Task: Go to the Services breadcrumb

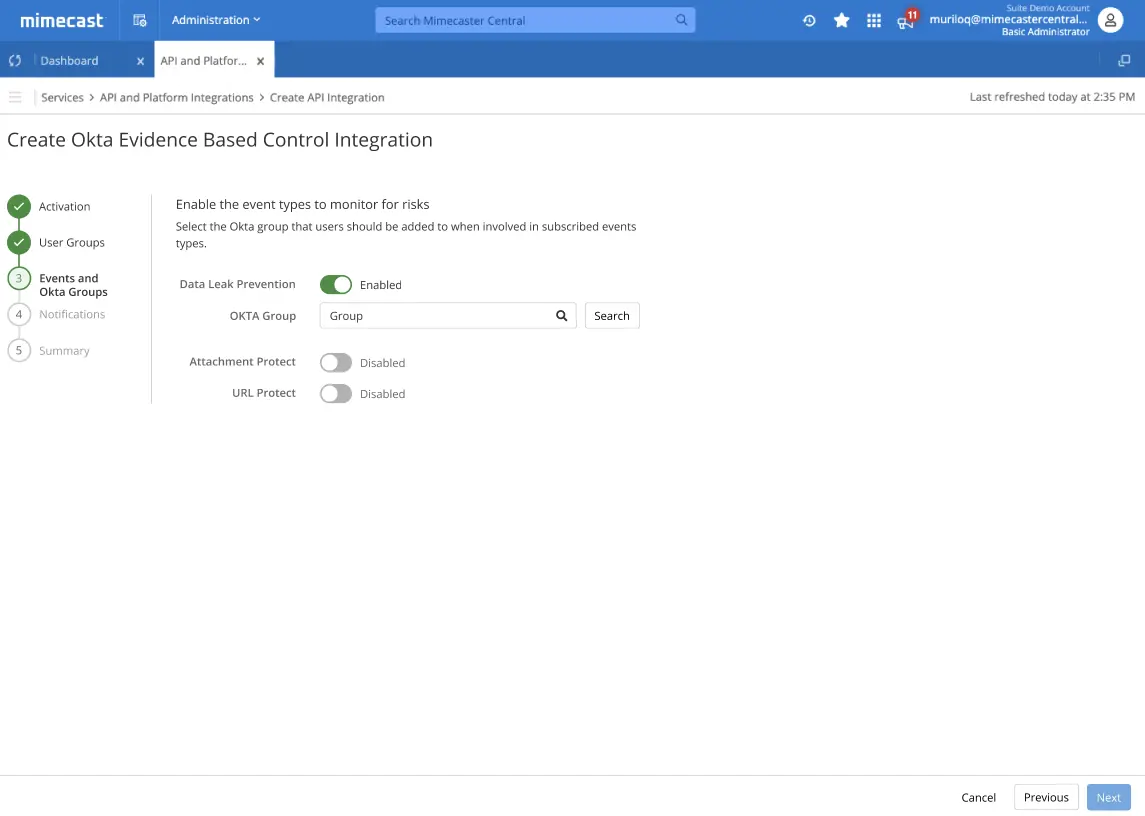Action: tap(62, 97)
